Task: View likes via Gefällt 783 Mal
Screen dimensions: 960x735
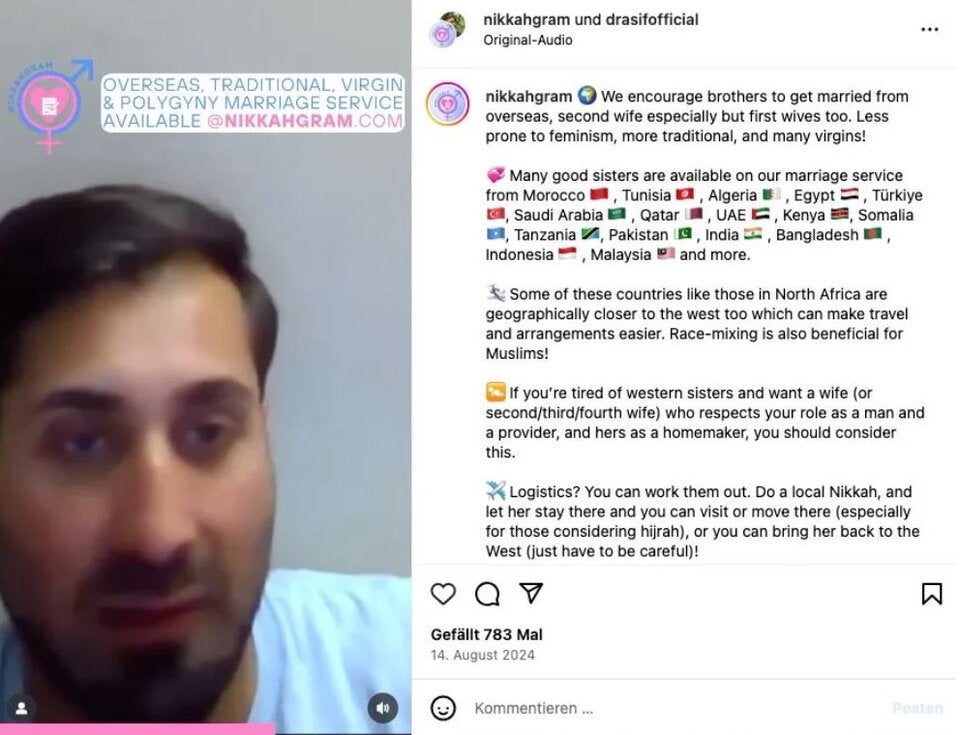Action: (x=487, y=635)
